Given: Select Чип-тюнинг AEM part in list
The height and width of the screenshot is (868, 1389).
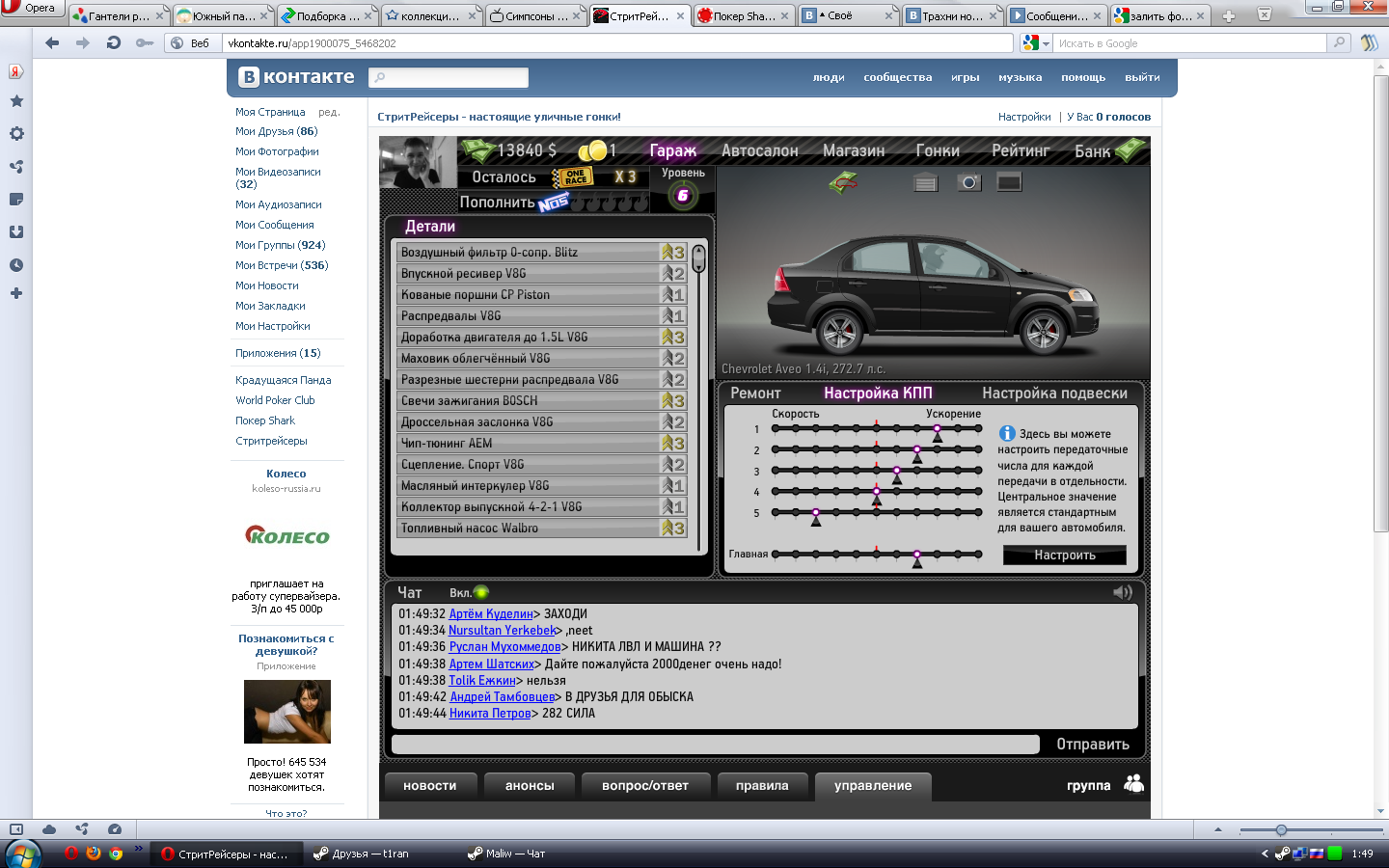Looking at the screenshot, I should [541, 444].
